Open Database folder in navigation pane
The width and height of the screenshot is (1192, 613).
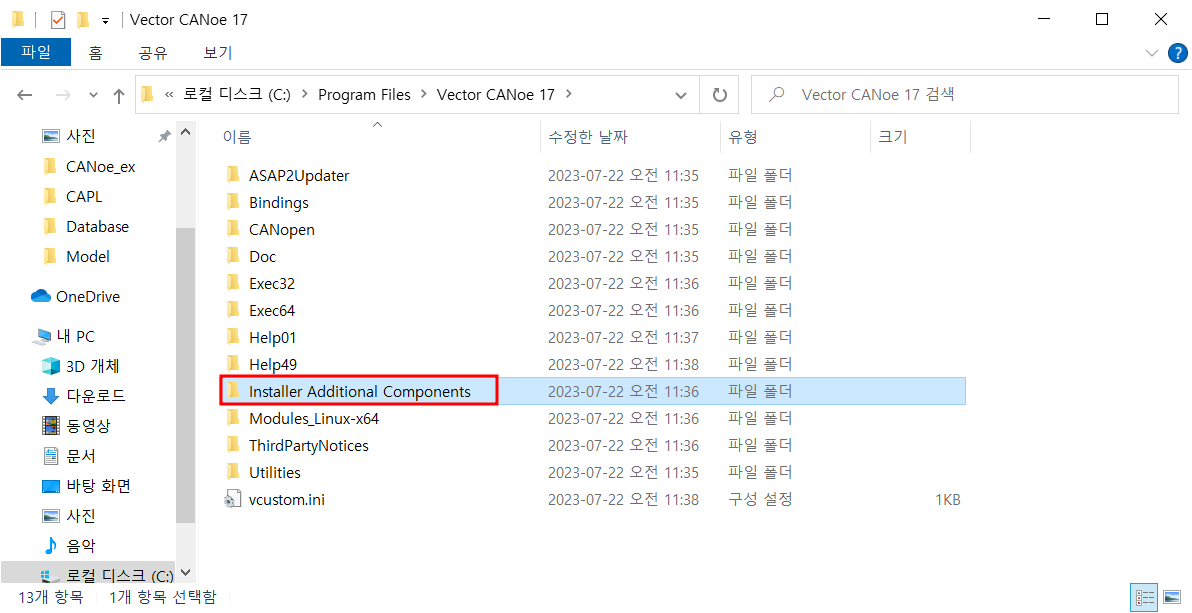(x=97, y=227)
